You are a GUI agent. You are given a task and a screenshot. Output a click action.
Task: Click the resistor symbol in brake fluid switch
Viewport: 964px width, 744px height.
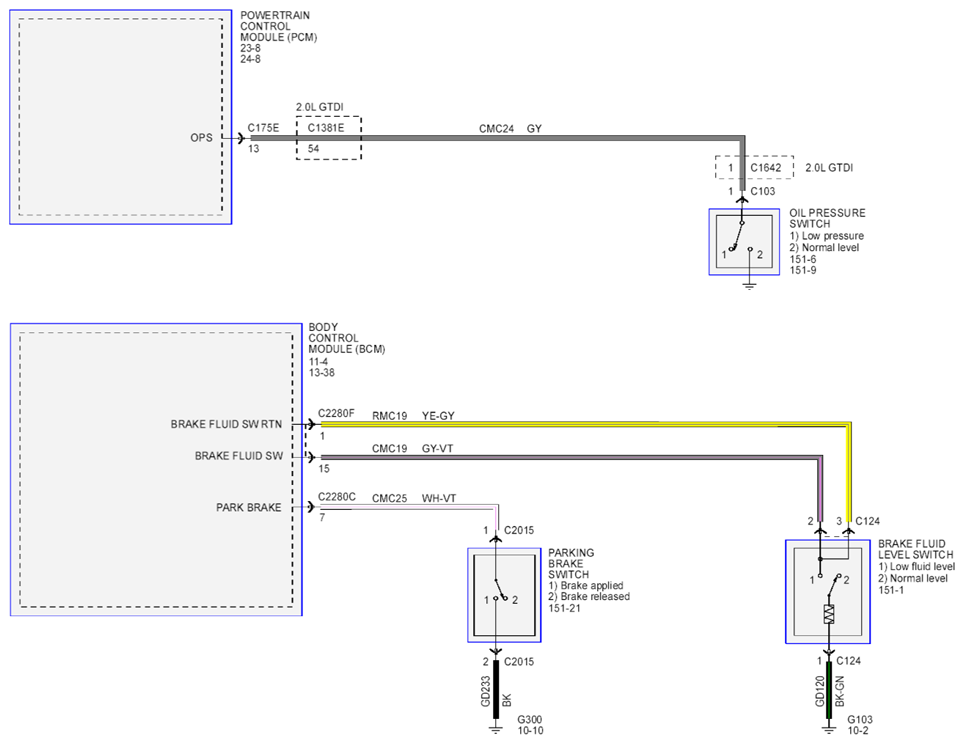pyautogui.click(x=829, y=614)
